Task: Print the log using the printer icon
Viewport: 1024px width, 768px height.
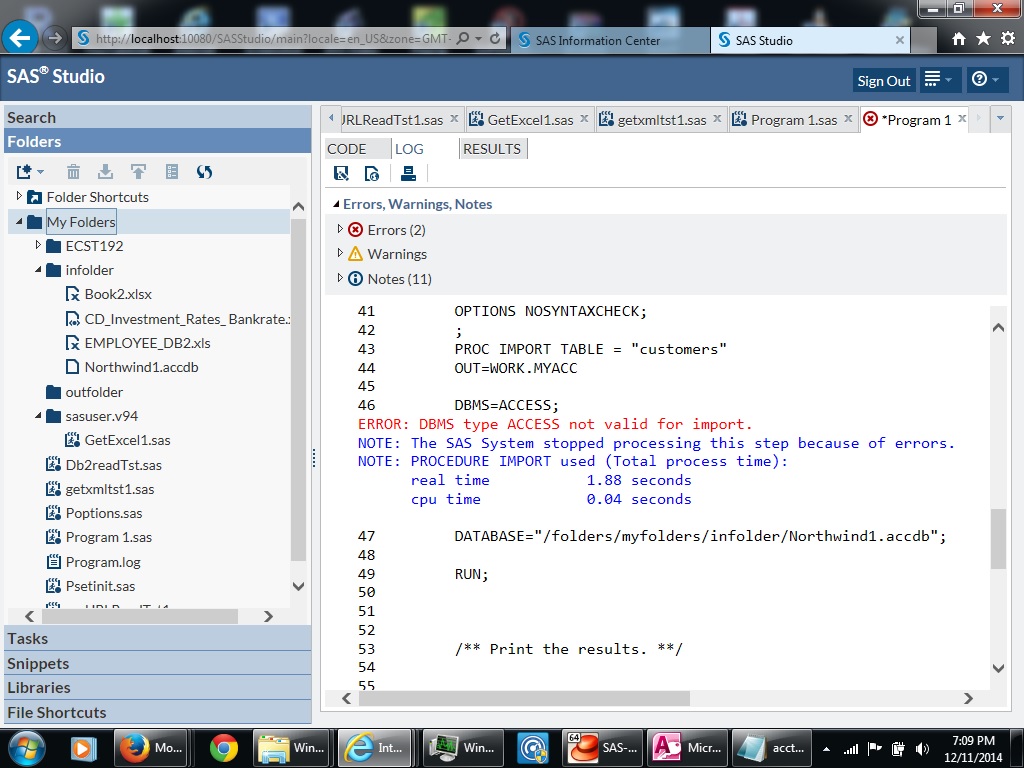Action: tap(408, 173)
